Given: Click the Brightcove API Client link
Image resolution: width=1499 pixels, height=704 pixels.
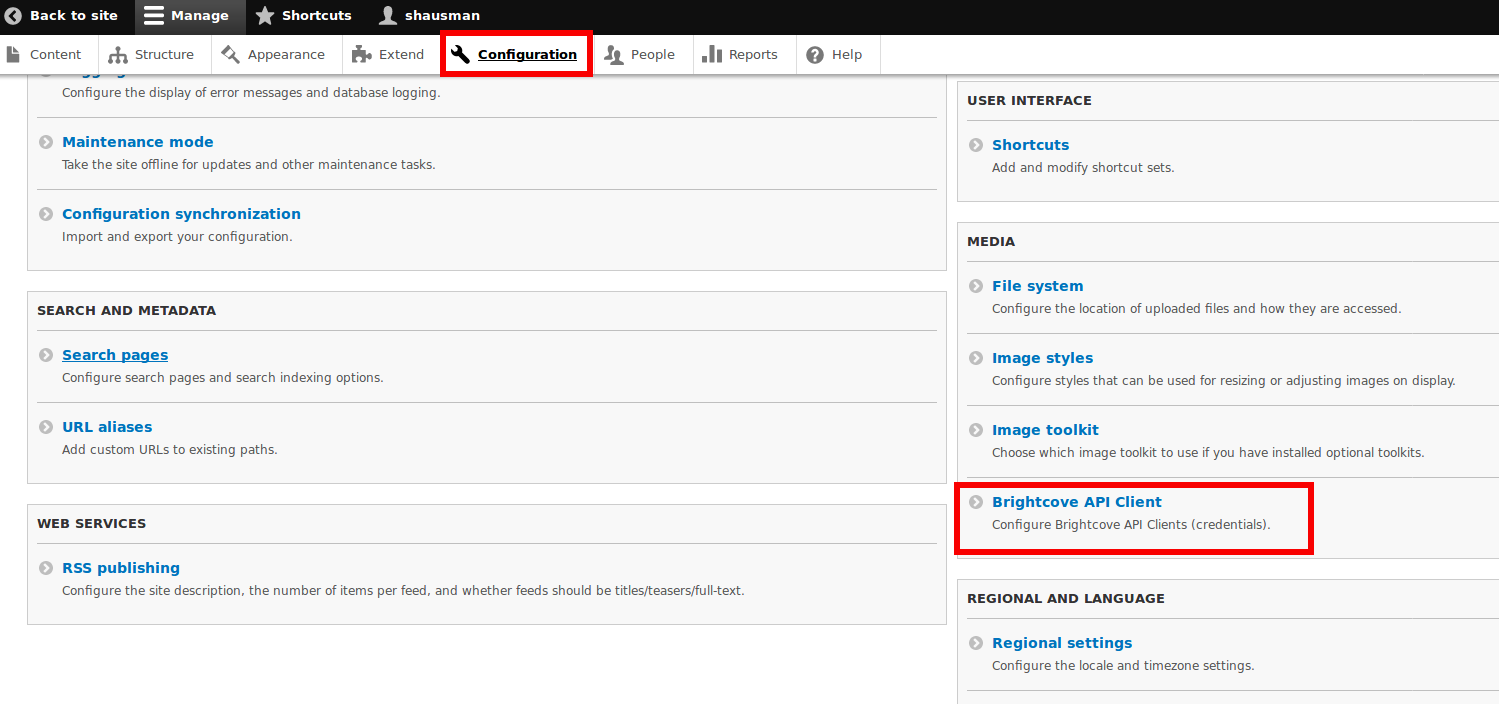Looking at the screenshot, I should 1076,502.
